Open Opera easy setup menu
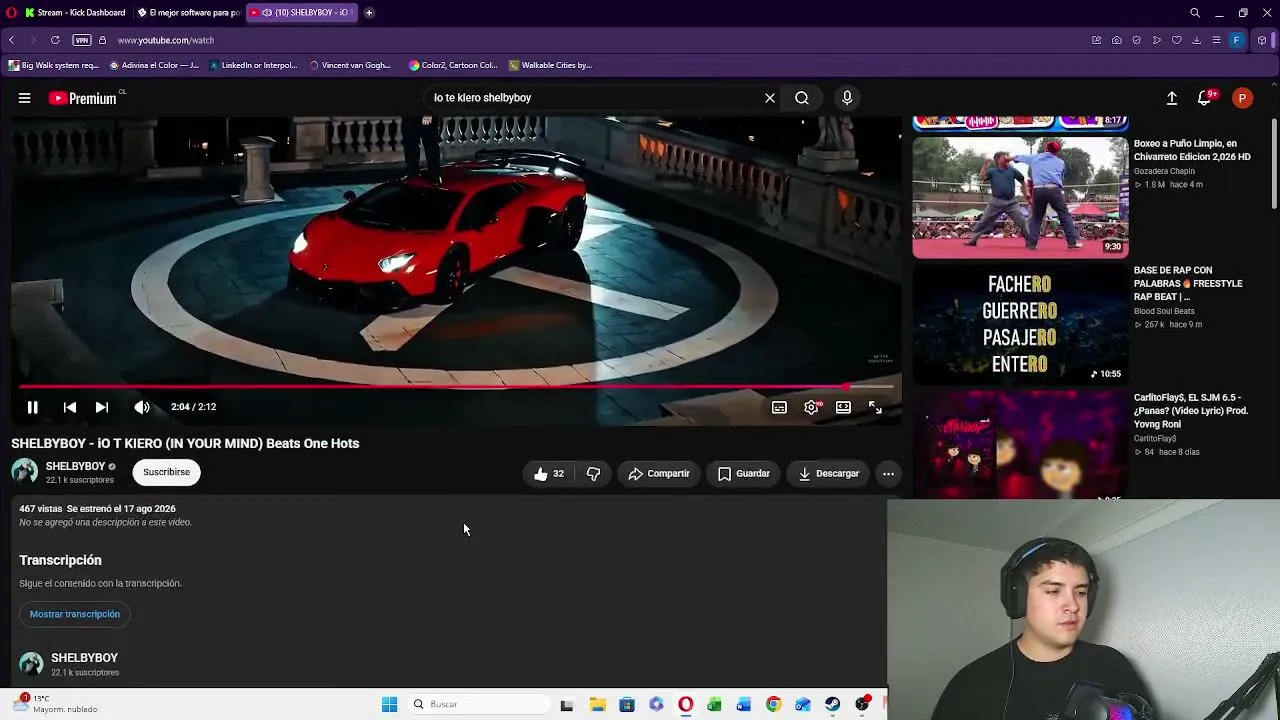 1216,40
